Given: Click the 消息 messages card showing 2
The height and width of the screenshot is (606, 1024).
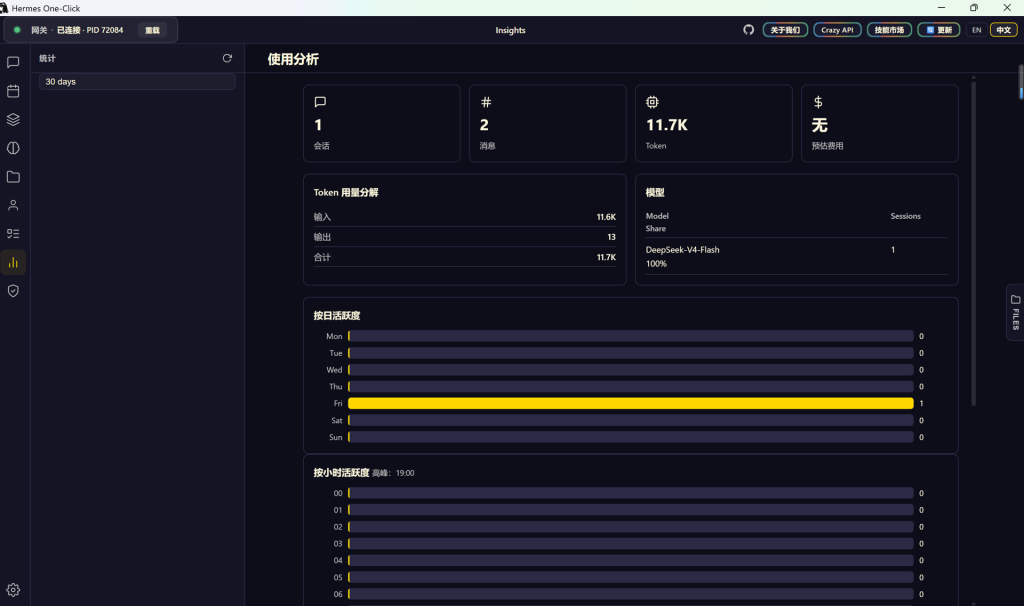Looking at the screenshot, I should 547,123.
